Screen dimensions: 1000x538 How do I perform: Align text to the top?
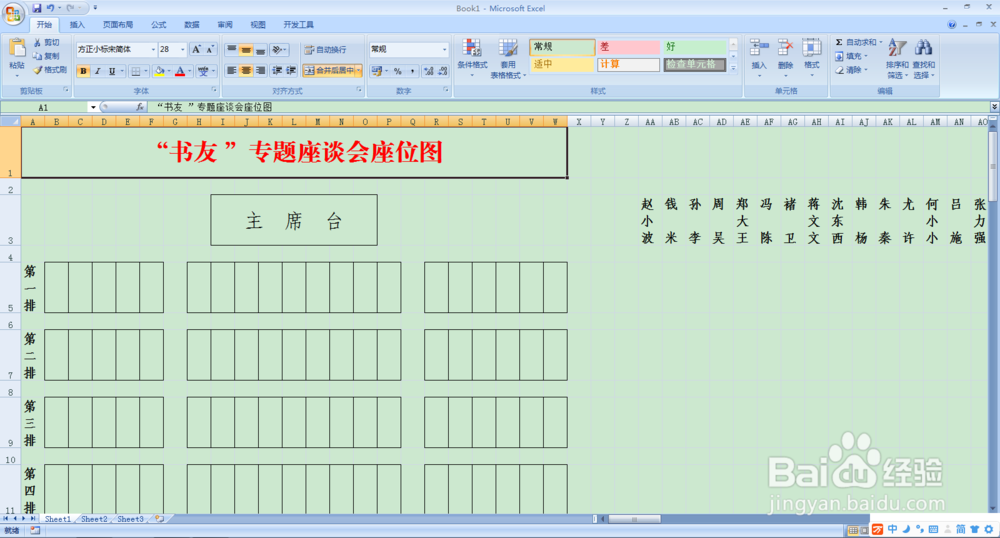232,49
